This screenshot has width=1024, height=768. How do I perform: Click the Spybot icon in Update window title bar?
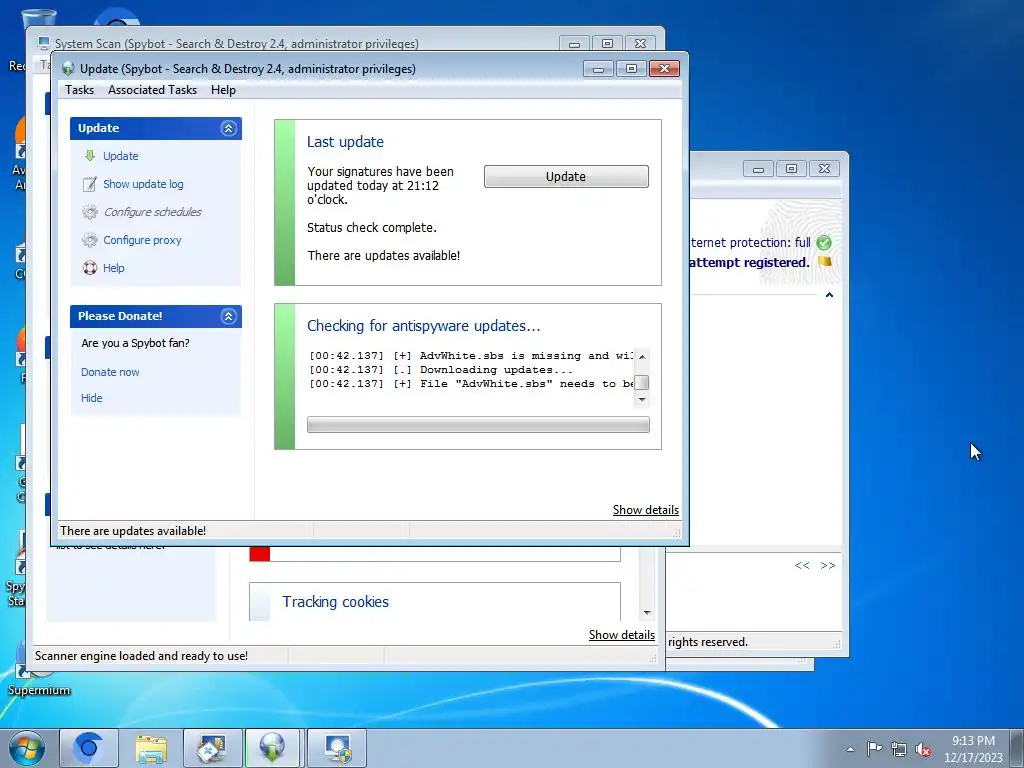pos(68,69)
